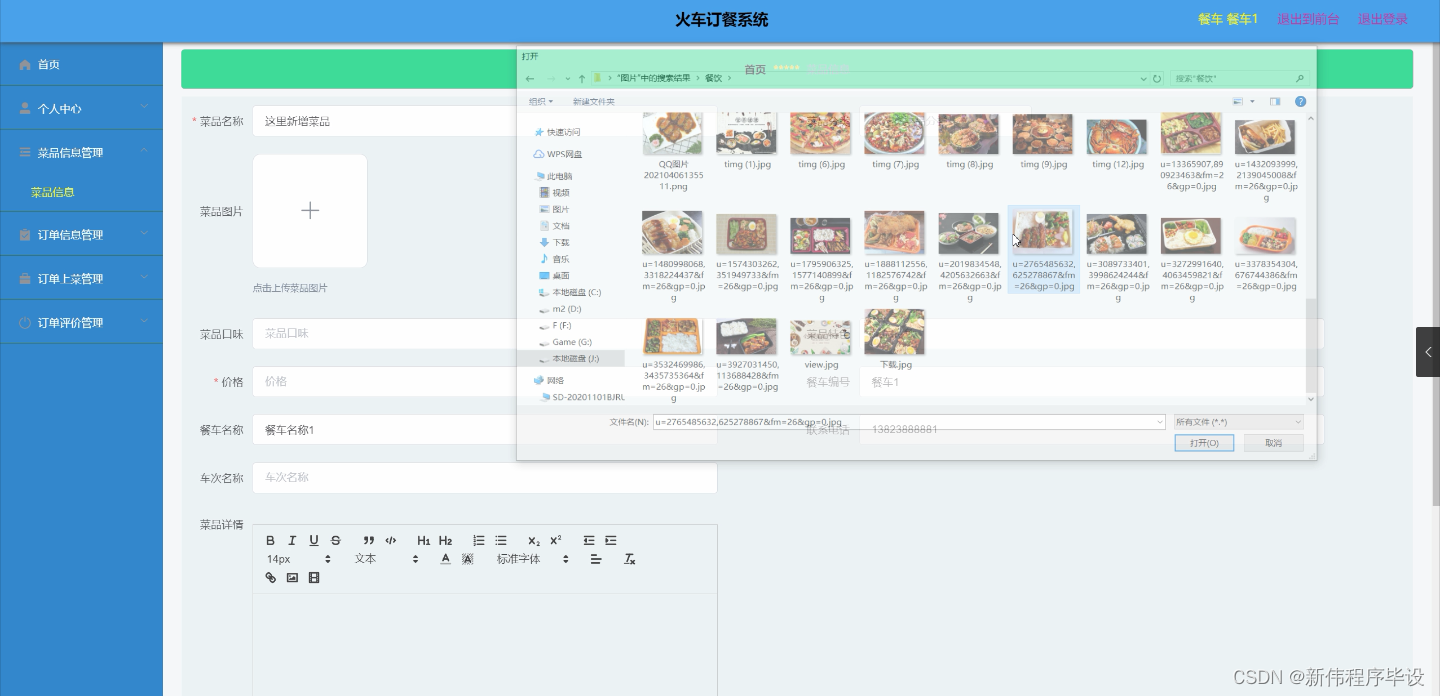
Task: Change the view layout in file dialog
Action: click(1238, 102)
